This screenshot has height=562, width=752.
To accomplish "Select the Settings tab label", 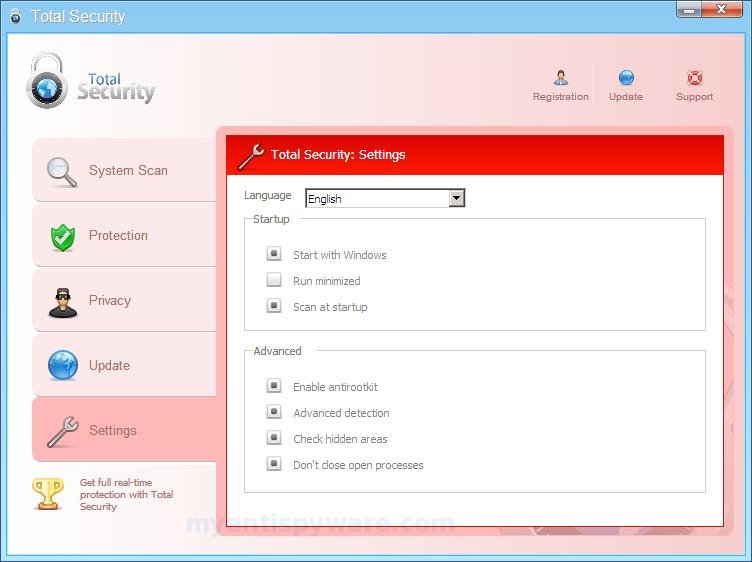I will (113, 431).
